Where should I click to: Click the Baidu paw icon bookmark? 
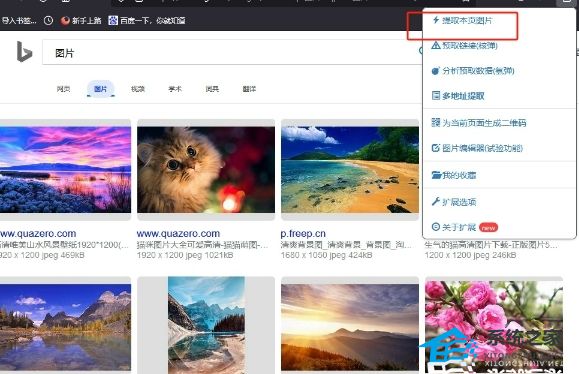pos(113,20)
